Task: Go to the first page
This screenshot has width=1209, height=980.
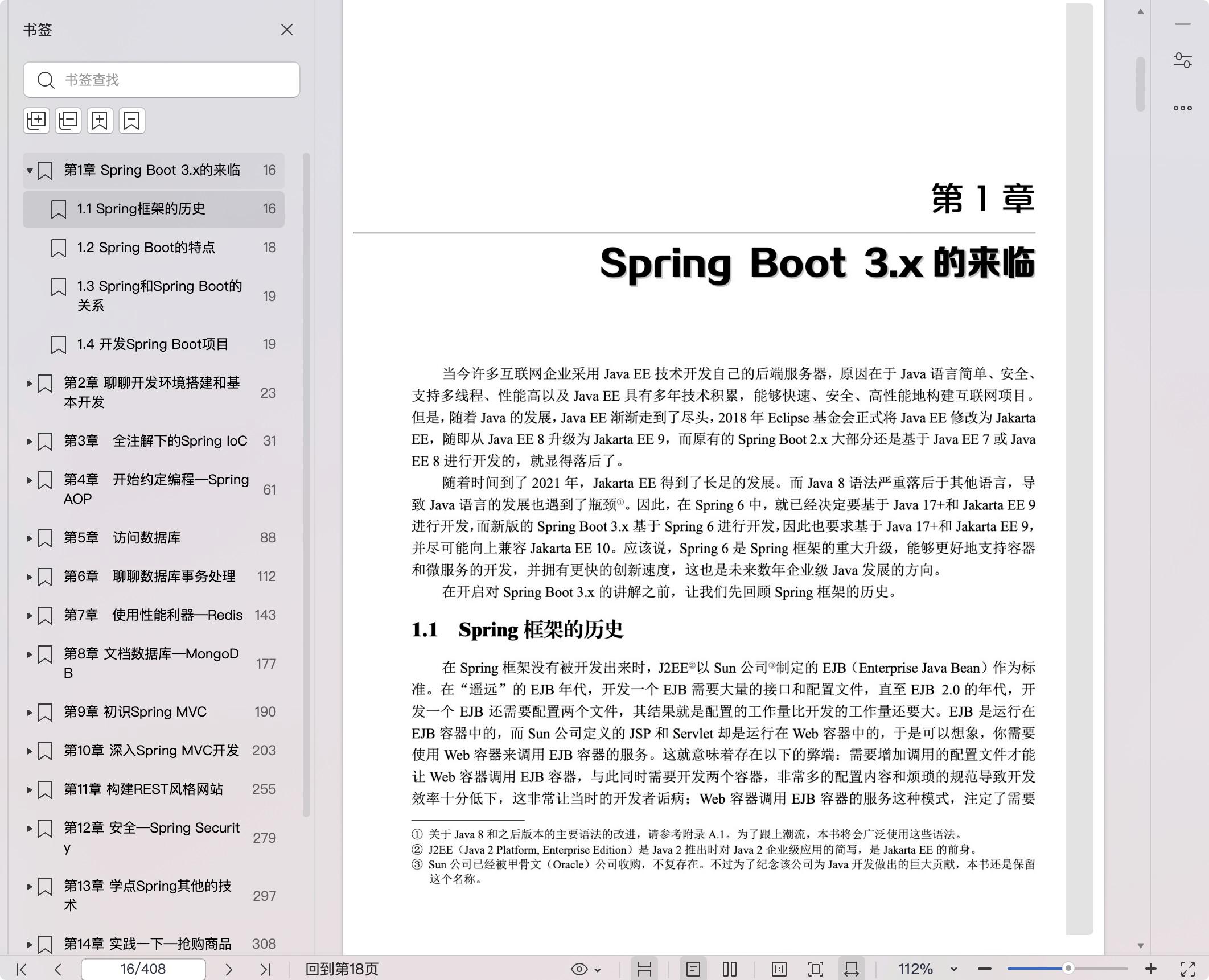Action: [x=22, y=969]
